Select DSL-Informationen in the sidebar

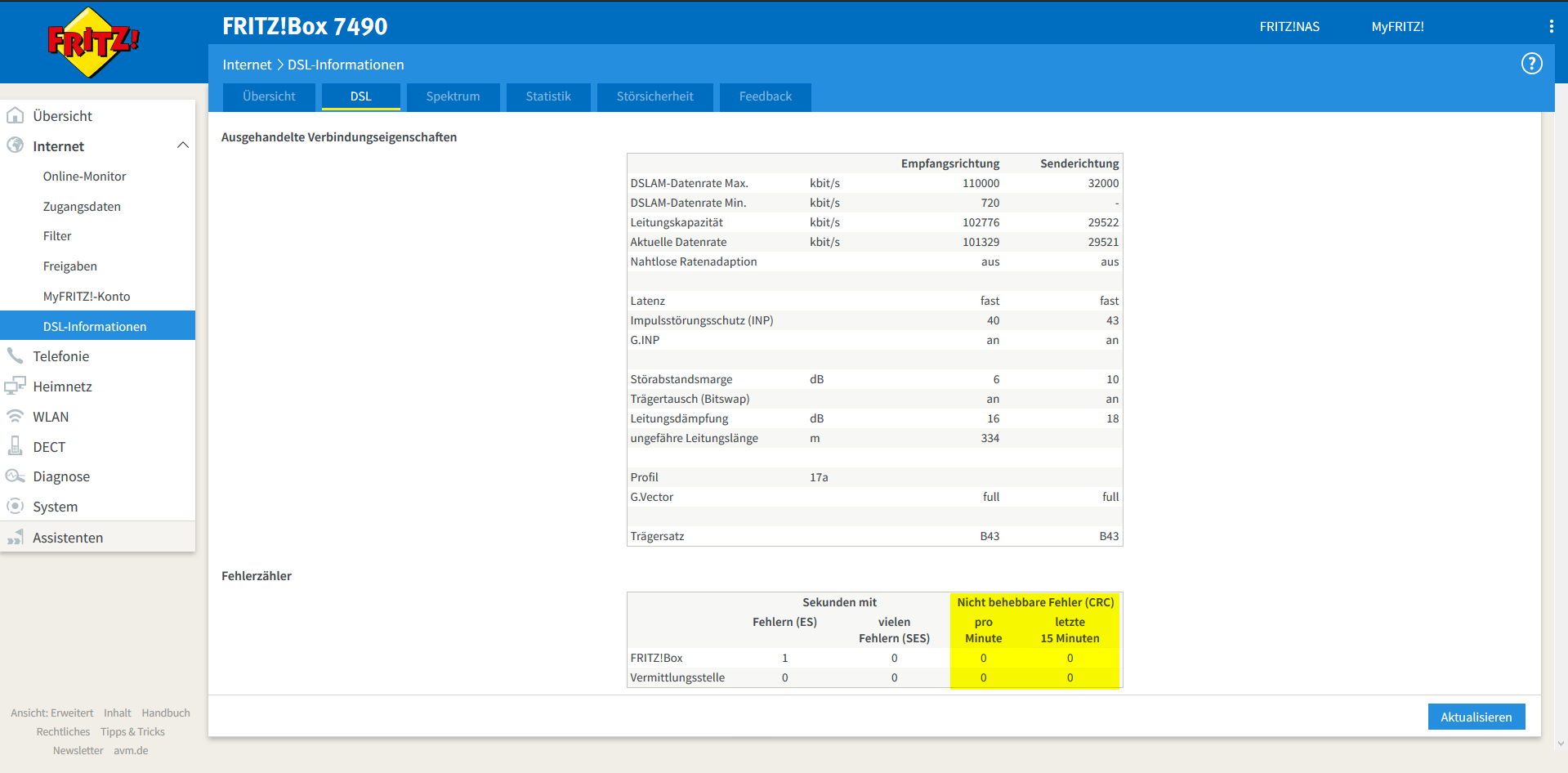(x=98, y=326)
